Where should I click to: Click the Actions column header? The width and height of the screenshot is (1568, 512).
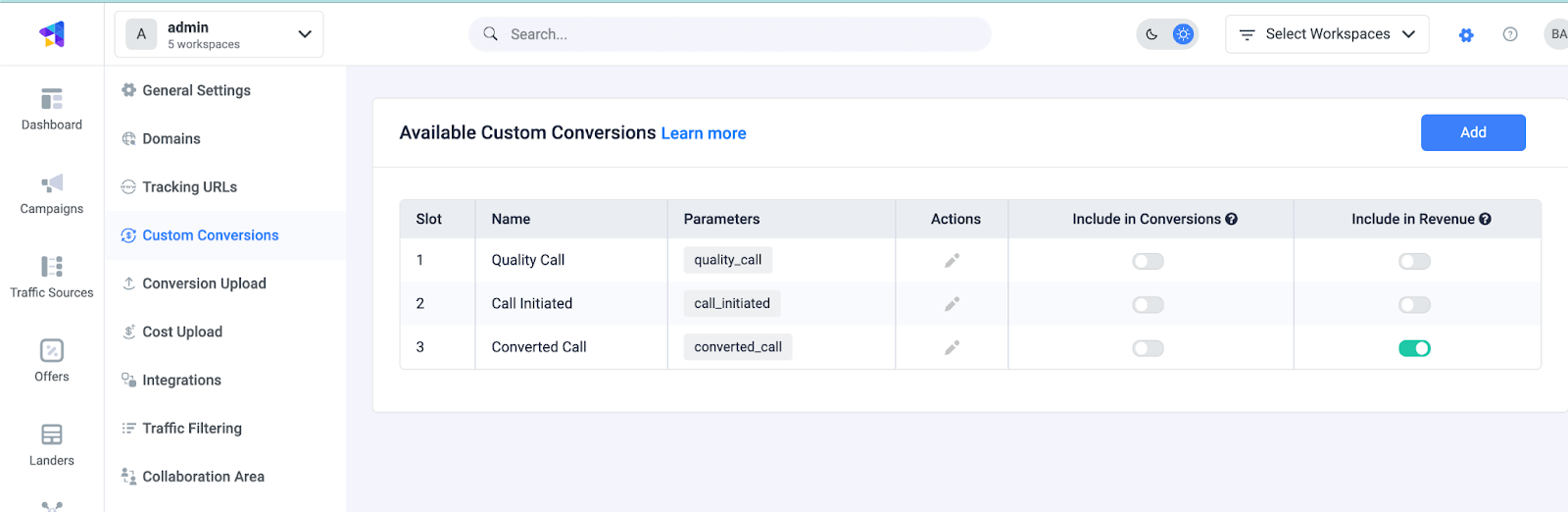click(952, 219)
